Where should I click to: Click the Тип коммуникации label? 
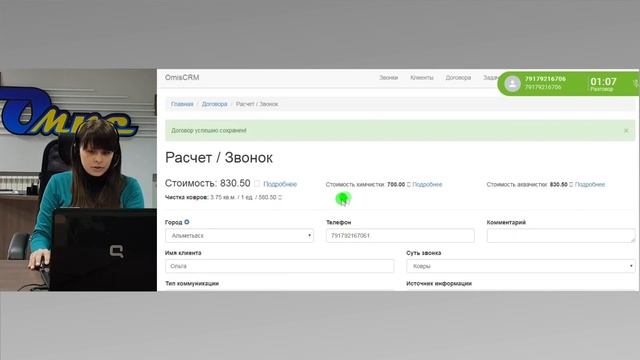(x=192, y=283)
